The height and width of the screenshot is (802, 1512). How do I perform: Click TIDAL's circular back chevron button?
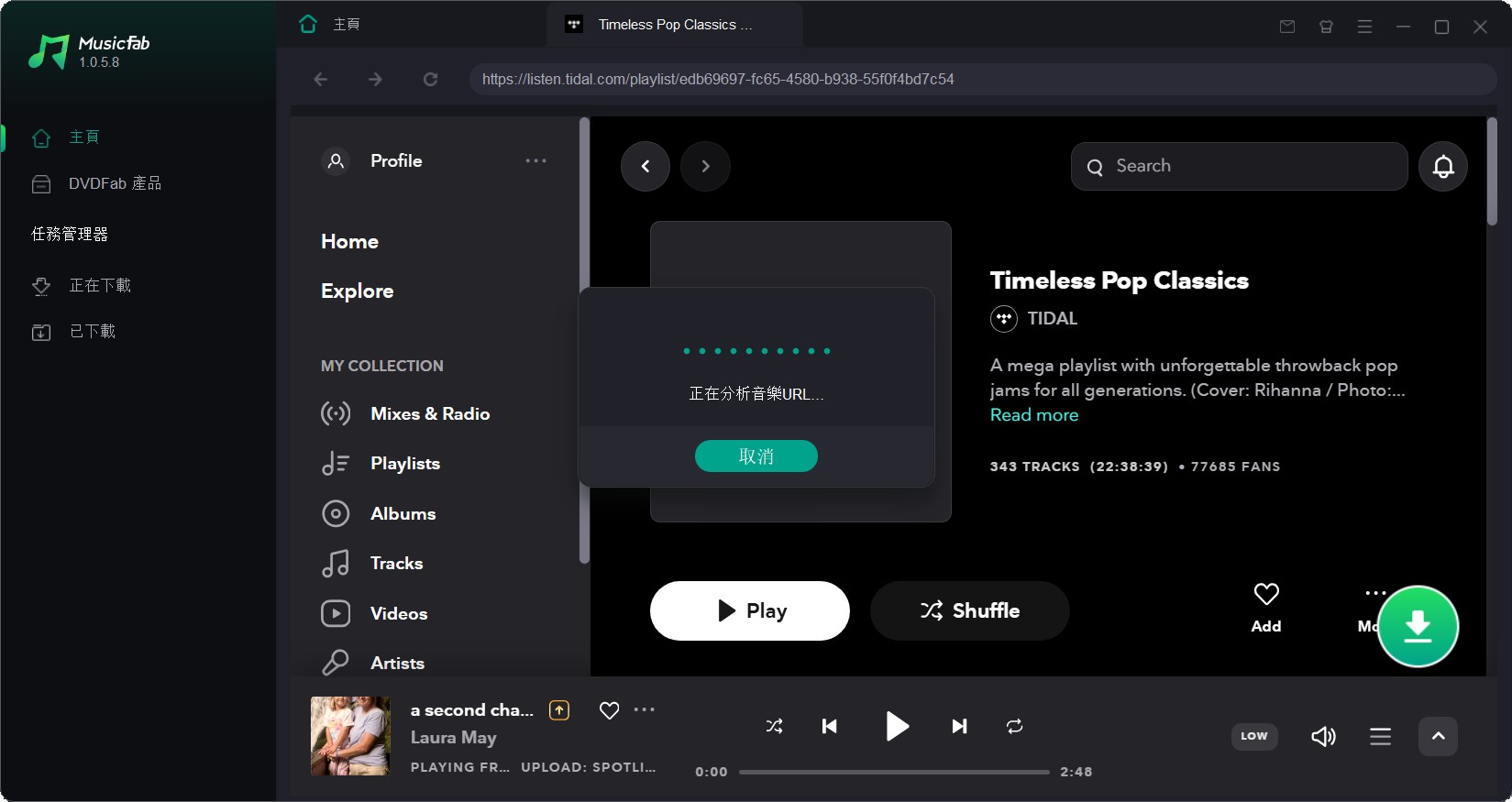(x=646, y=166)
